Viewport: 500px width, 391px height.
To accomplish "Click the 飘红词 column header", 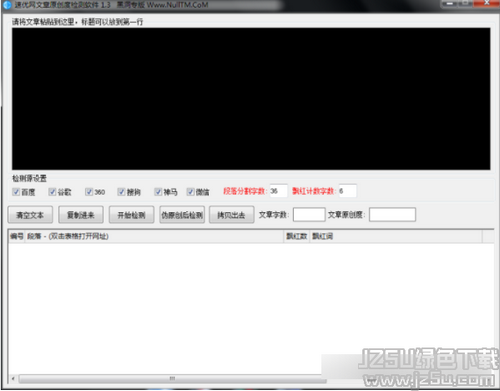I will (x=396, y=236).
